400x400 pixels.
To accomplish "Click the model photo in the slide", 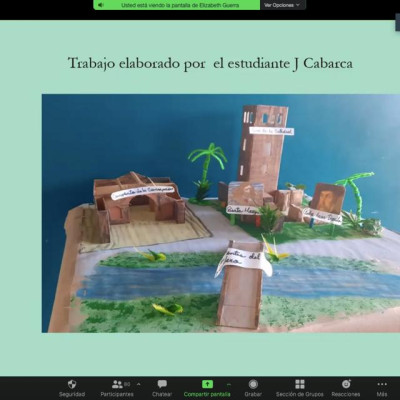I will click(x=221, y=213).
